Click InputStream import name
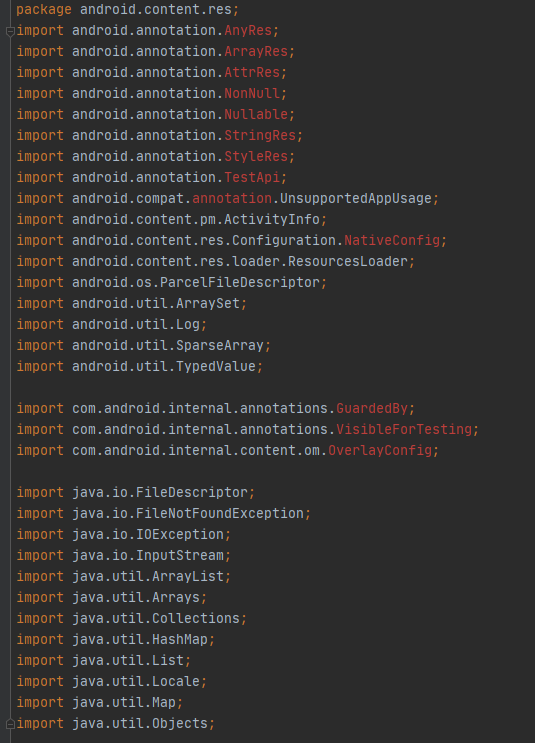The height and width of the screenshot is (743, 535). (x=180, y=555)
